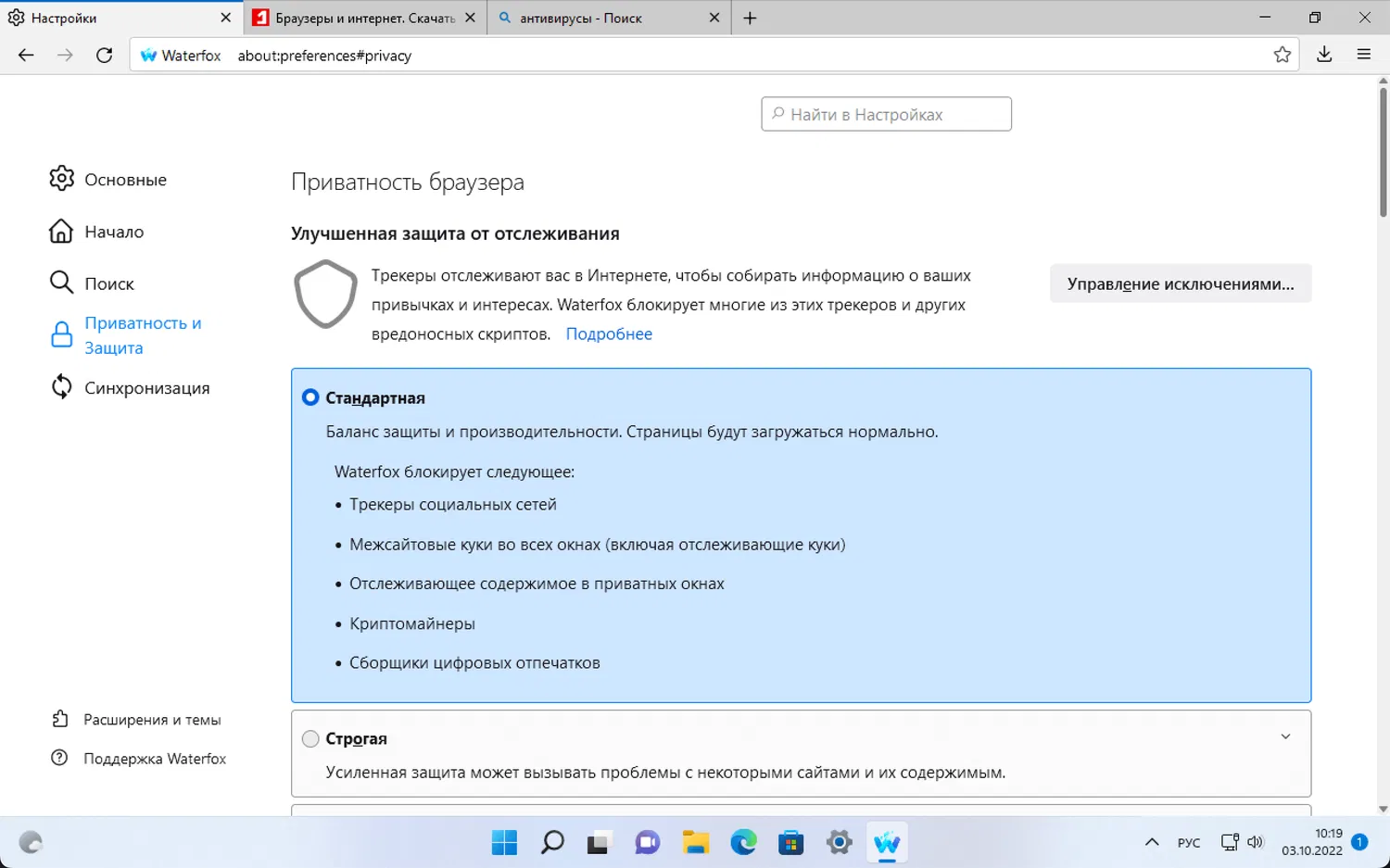The height and width of the screenshot is (868, 1390).
Task: Open the Основные settings section
Action: (108, 179)
